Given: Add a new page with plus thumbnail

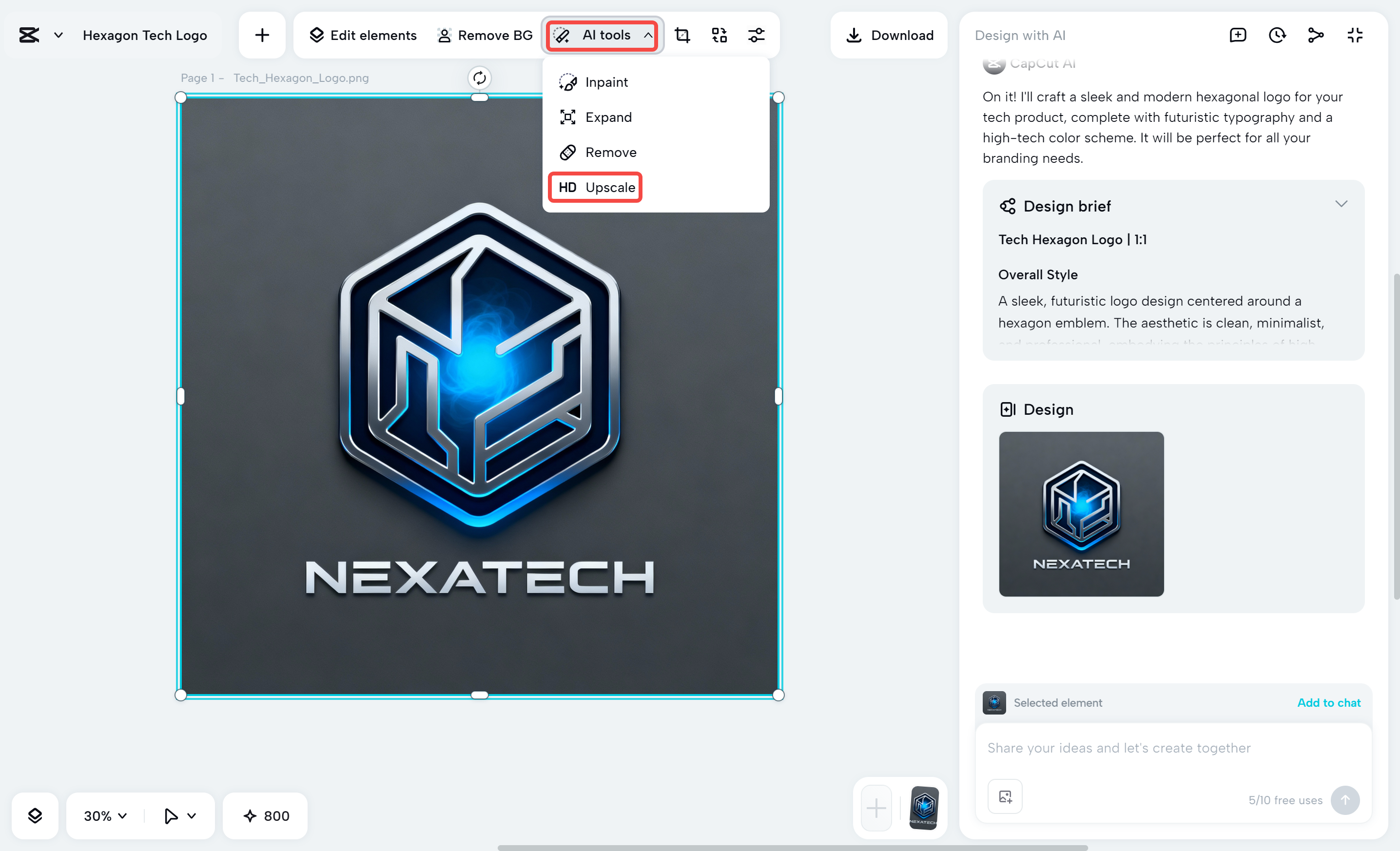Looking at the screenshot, I should [x=876, y=807].
